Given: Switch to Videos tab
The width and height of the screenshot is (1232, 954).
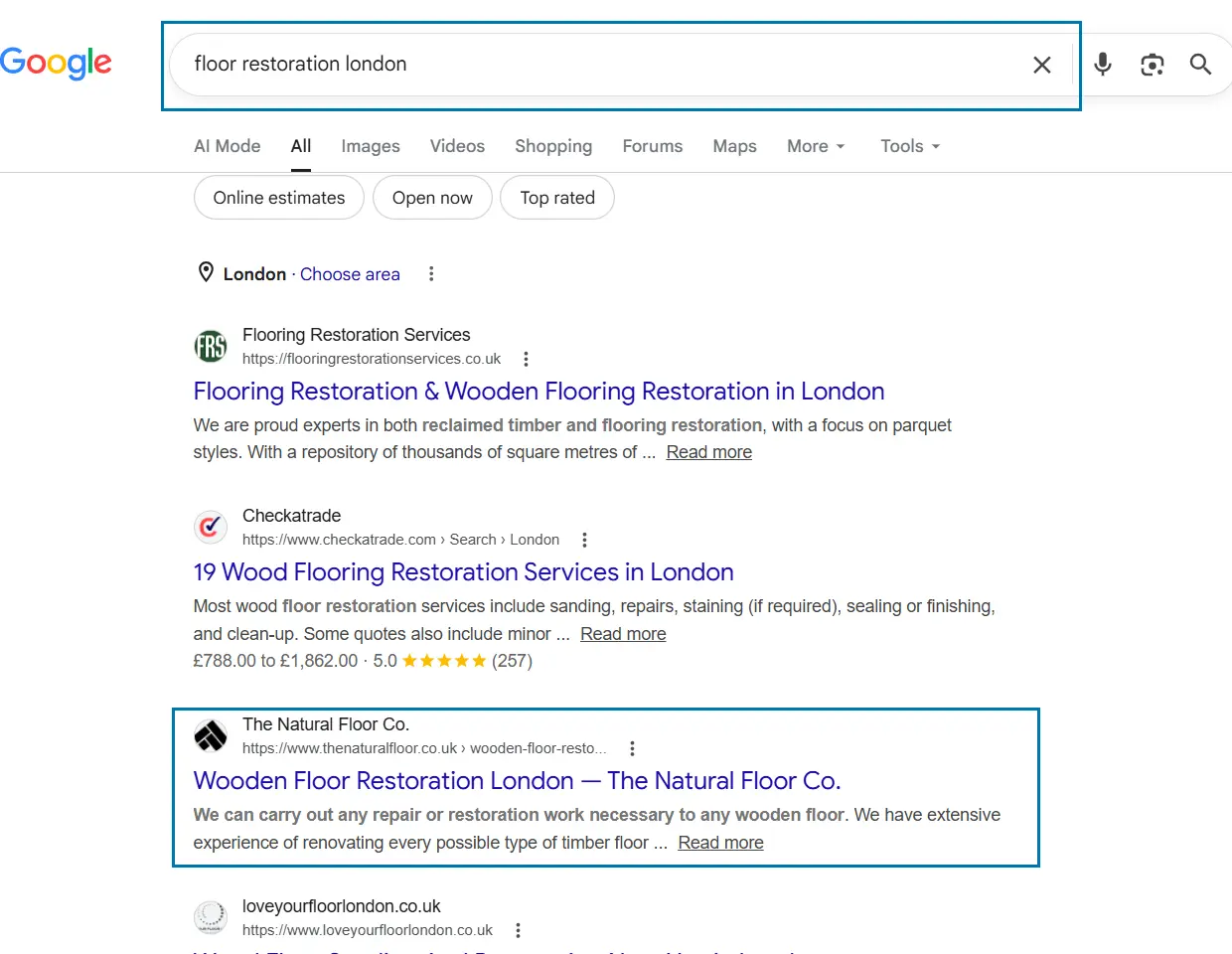Looking at the screenshot, I should pyautogui.click(x=457, y=146).
